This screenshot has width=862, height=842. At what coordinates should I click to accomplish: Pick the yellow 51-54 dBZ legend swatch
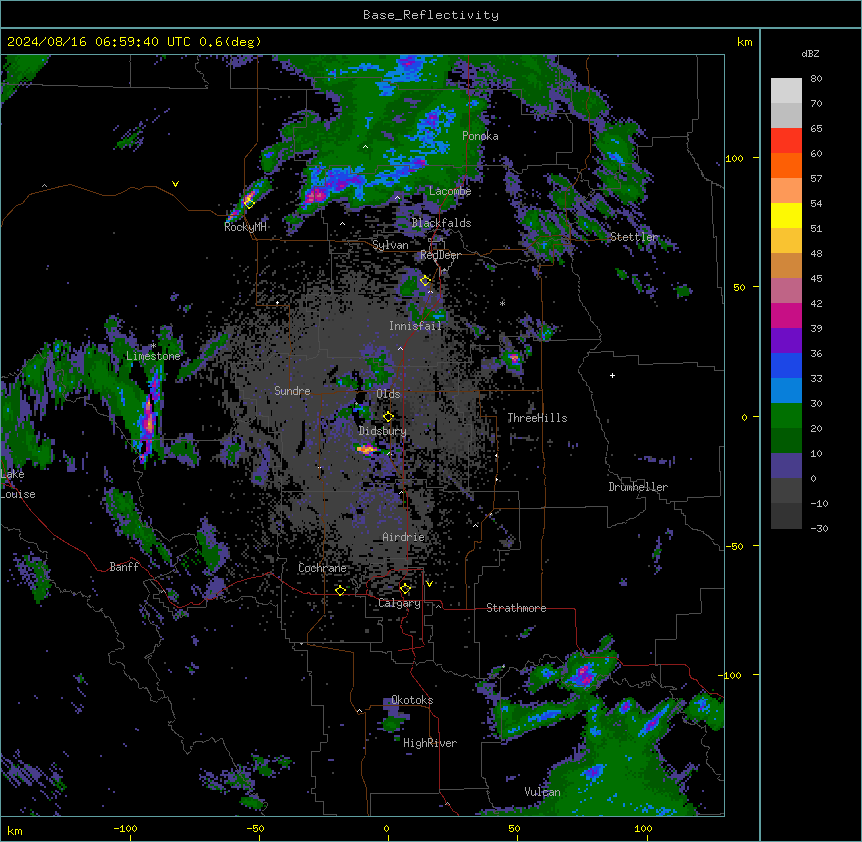(786, 215)
